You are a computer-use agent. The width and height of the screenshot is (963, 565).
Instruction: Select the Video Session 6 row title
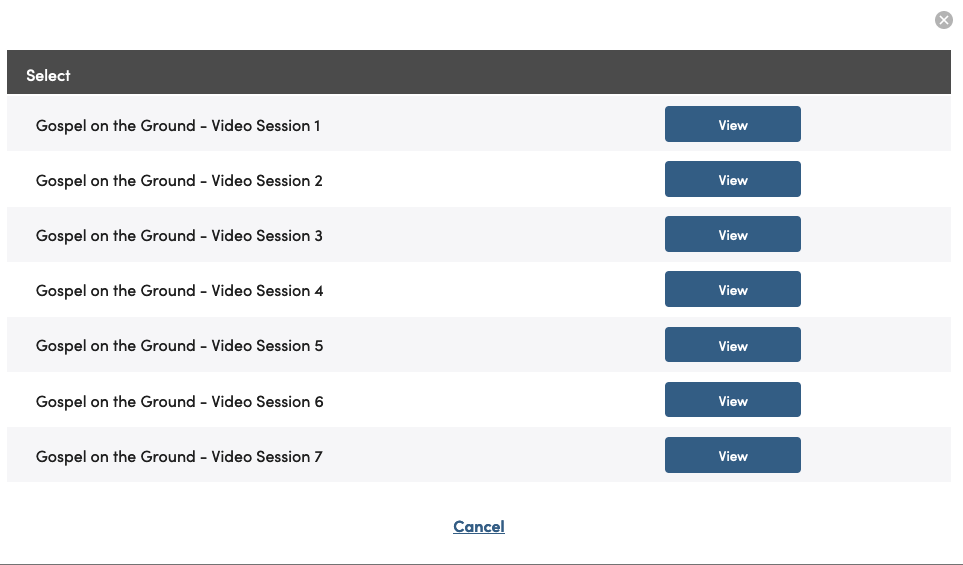(179, 402)
